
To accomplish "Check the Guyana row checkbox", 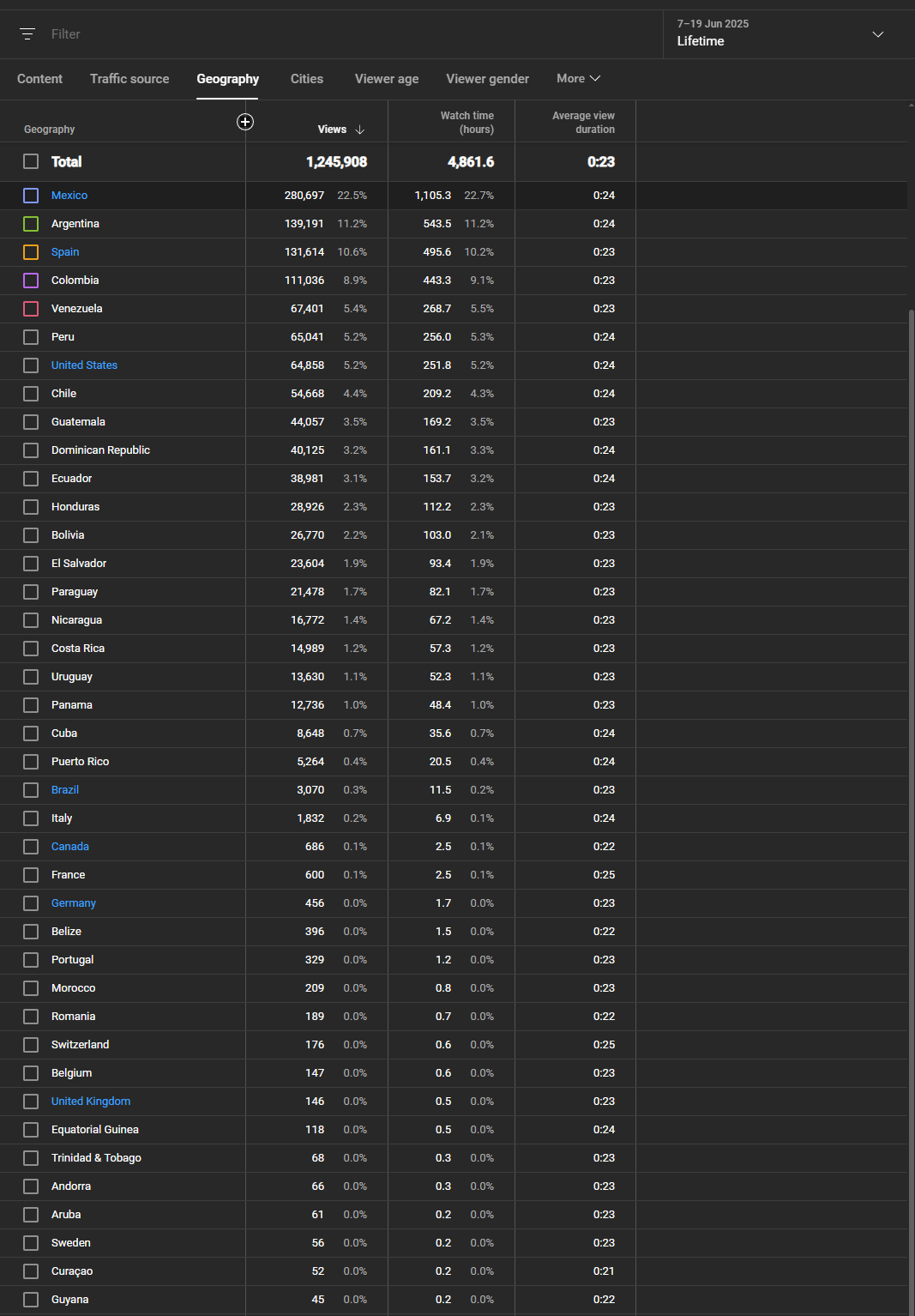I will pos(31,1300).
